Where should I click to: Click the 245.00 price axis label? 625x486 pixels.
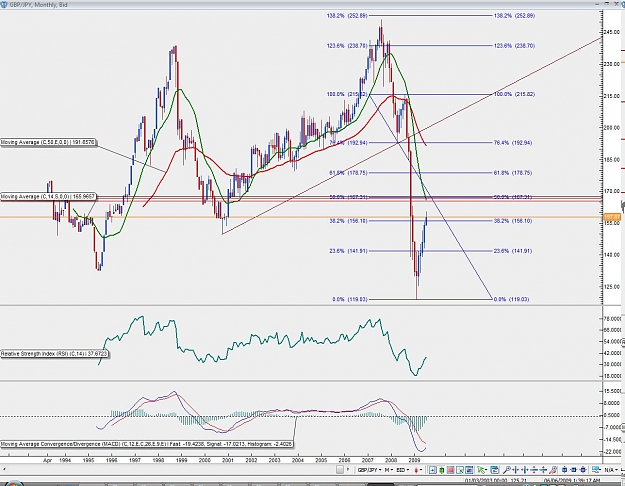point(613,31)
